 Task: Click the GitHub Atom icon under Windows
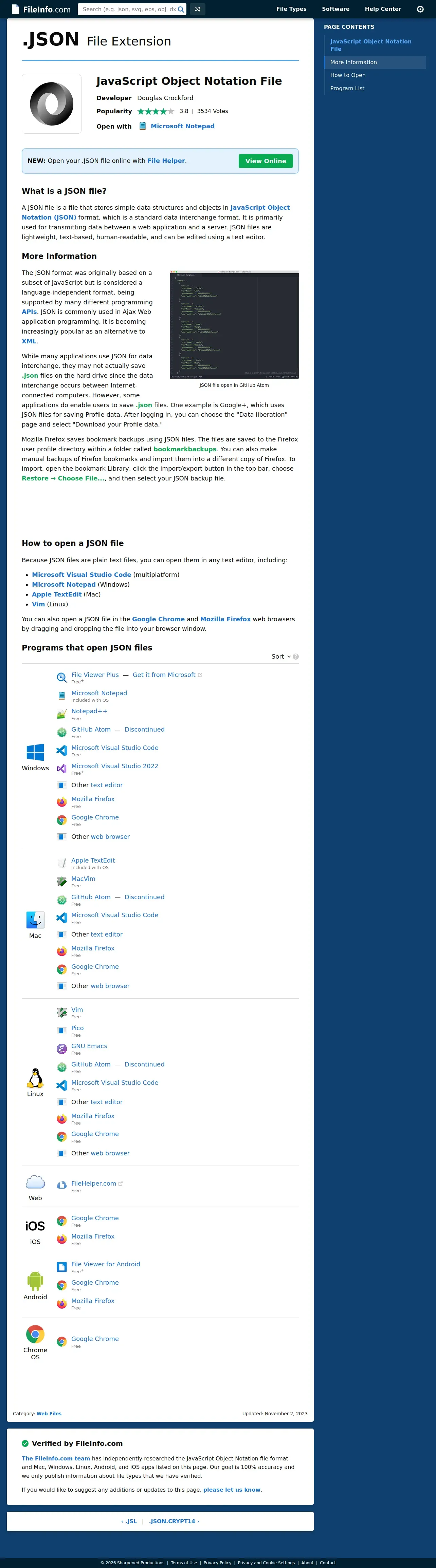[61, 732]
